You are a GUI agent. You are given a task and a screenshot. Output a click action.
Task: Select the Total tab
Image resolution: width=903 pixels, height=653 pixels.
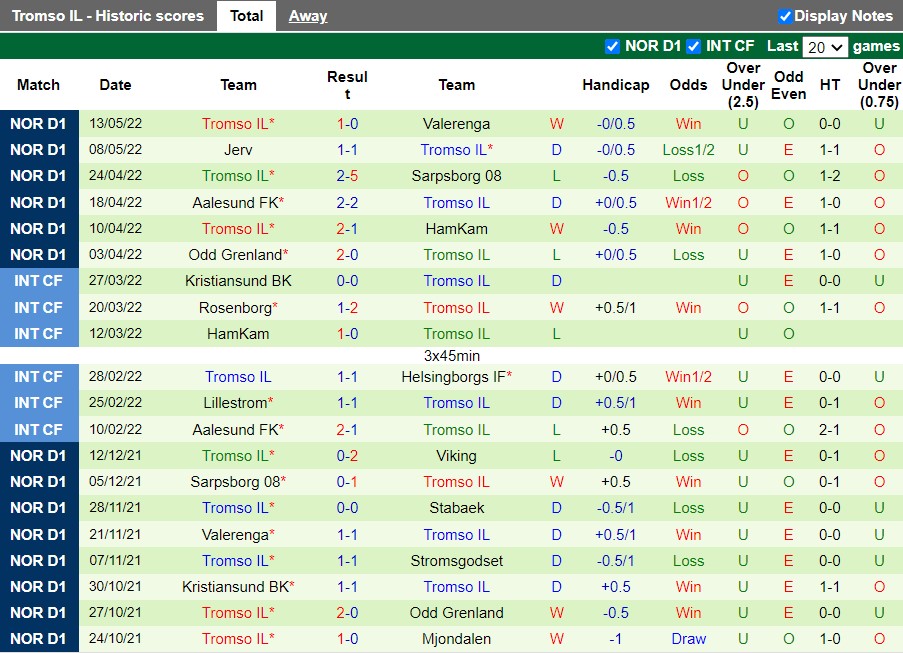pos(246,16)
